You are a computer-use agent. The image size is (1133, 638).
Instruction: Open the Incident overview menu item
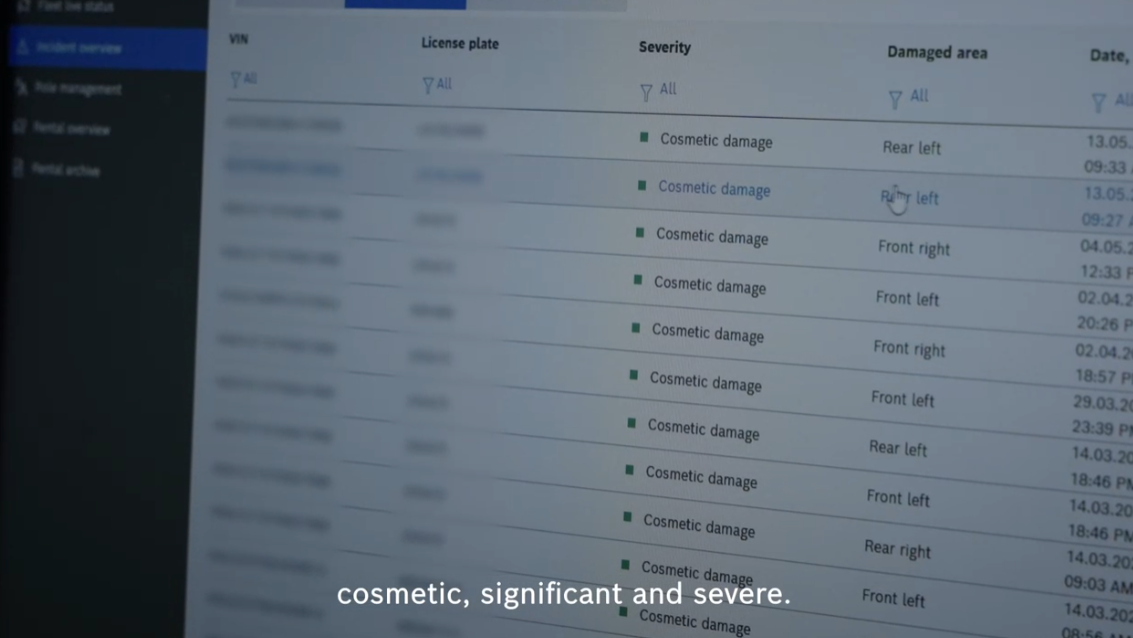pyautogui.click(x=108, y=48)
